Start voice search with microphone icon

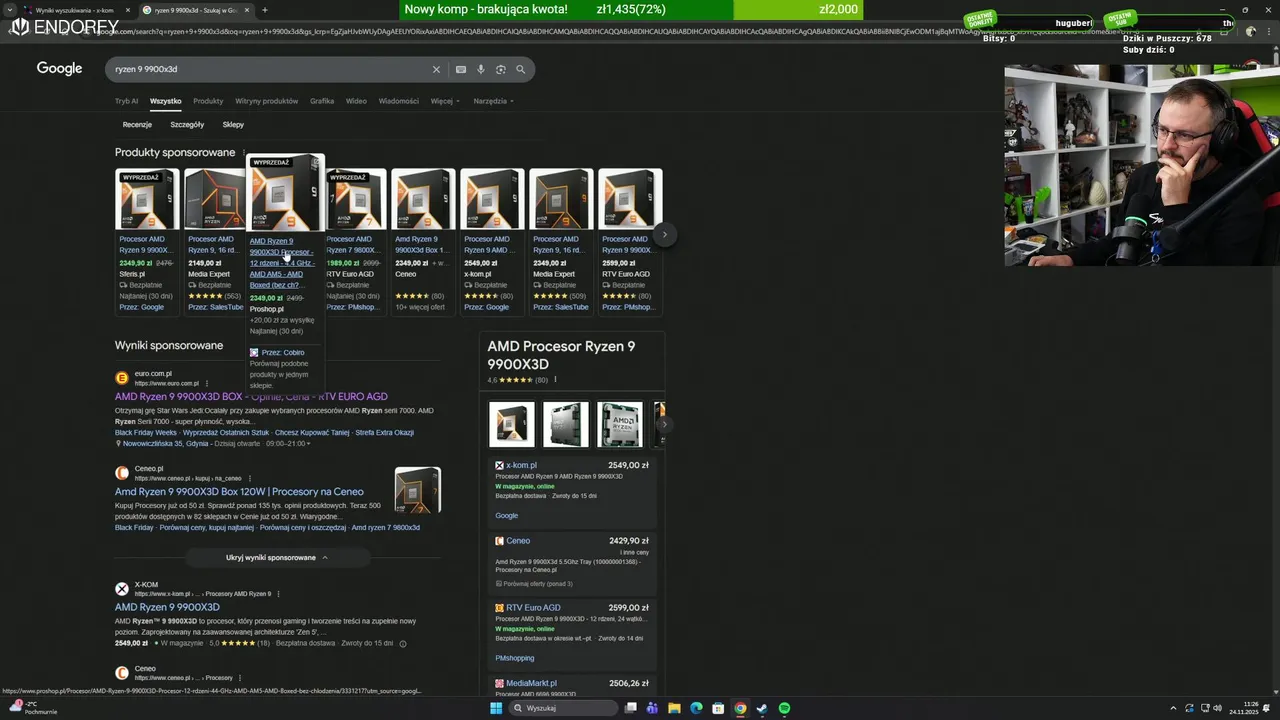(x=481, y=69)
